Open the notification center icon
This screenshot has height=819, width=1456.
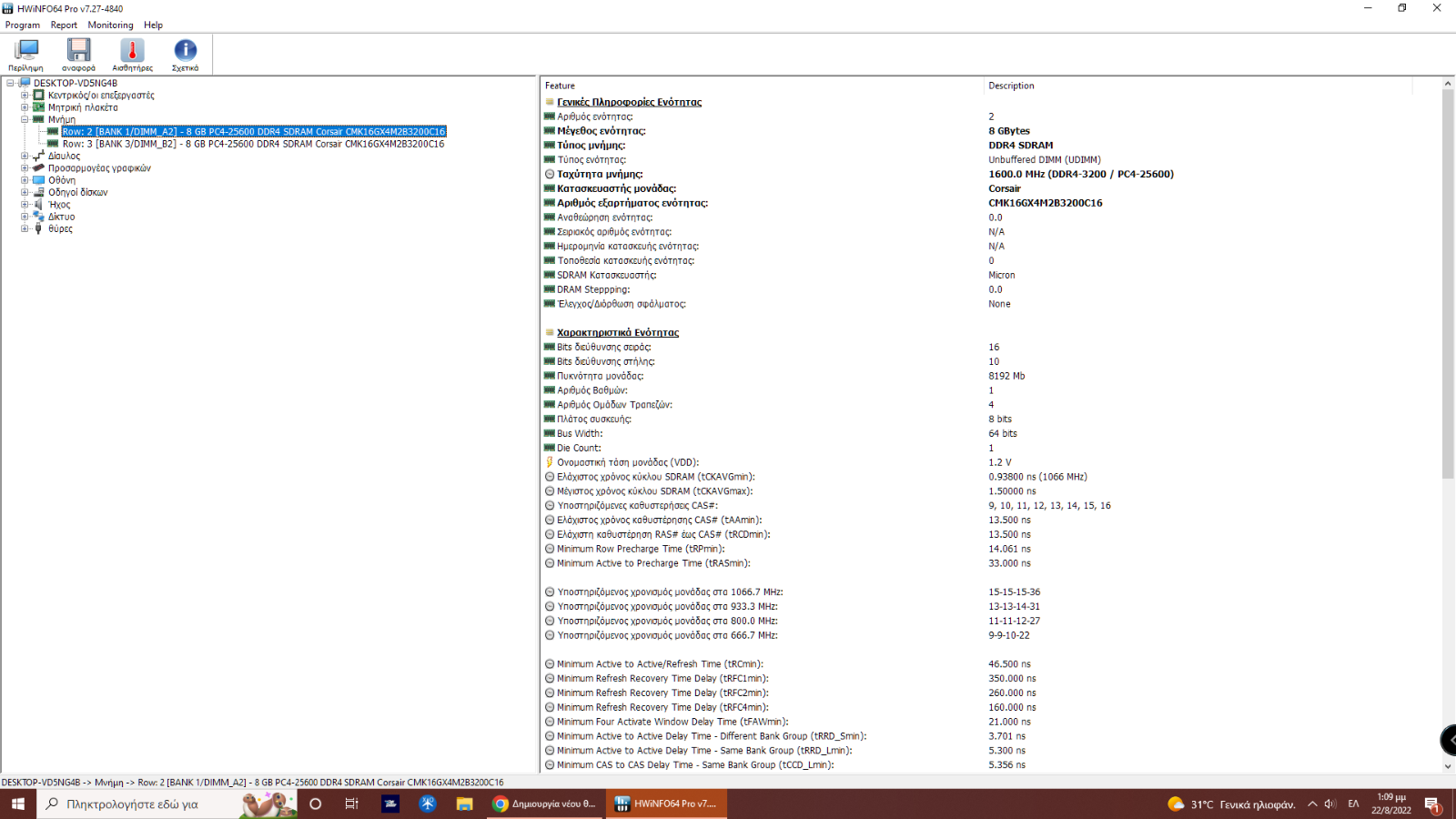coord(1432,804)
